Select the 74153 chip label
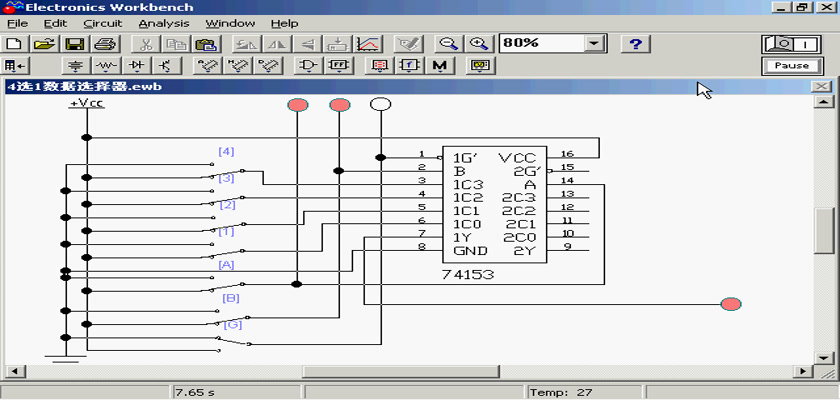840x400 pixels. pos(468,275)
